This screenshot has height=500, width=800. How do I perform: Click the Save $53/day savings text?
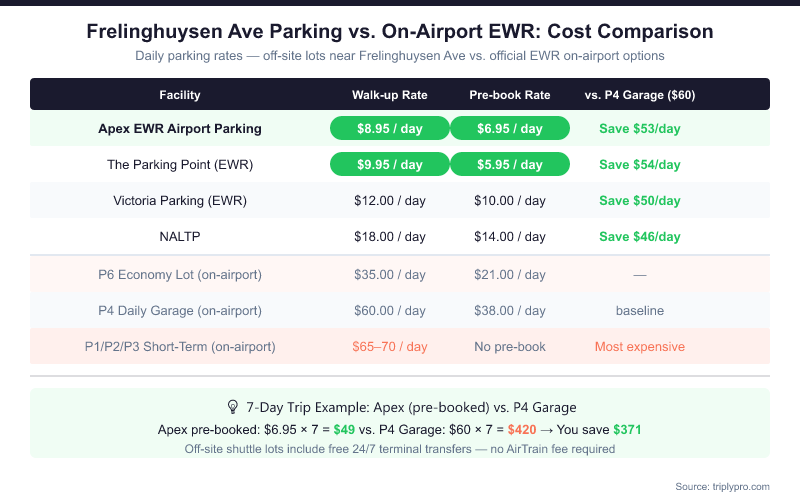(640, 128)
